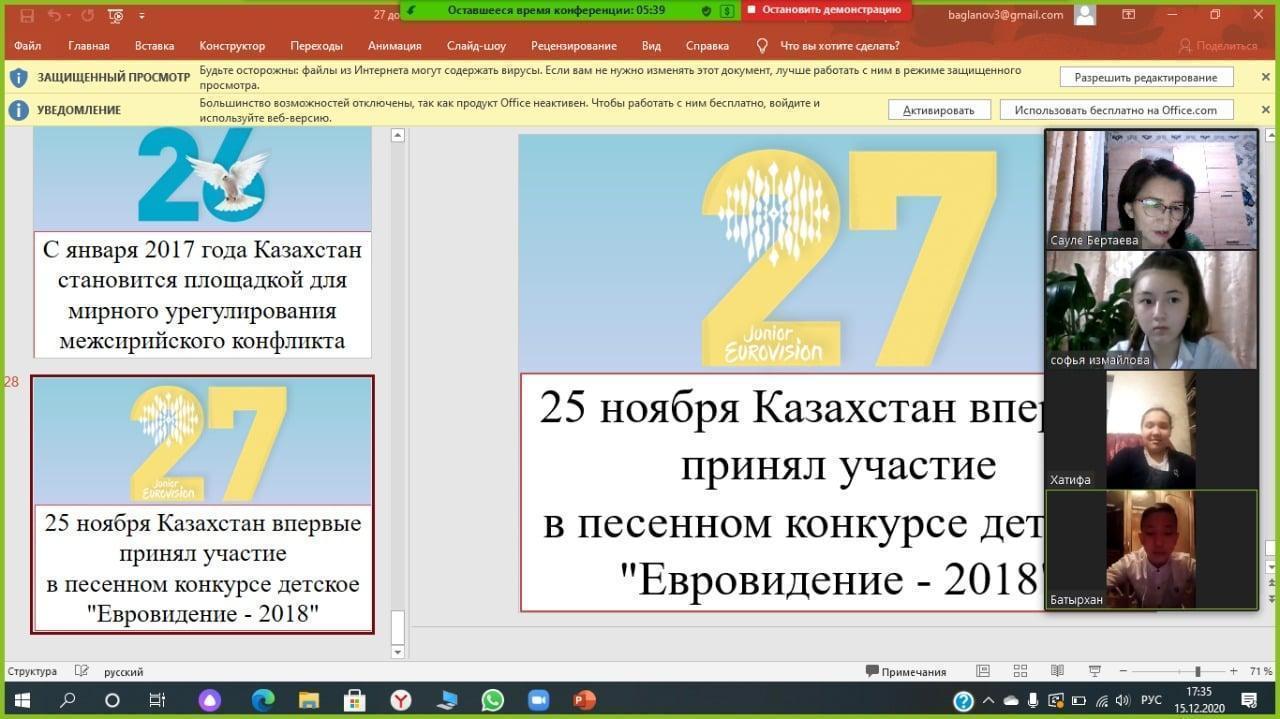Screen dimensions: 1280x719
Task: Click the green encryption info icon in Zoom bar
Action: pos(727,11)
